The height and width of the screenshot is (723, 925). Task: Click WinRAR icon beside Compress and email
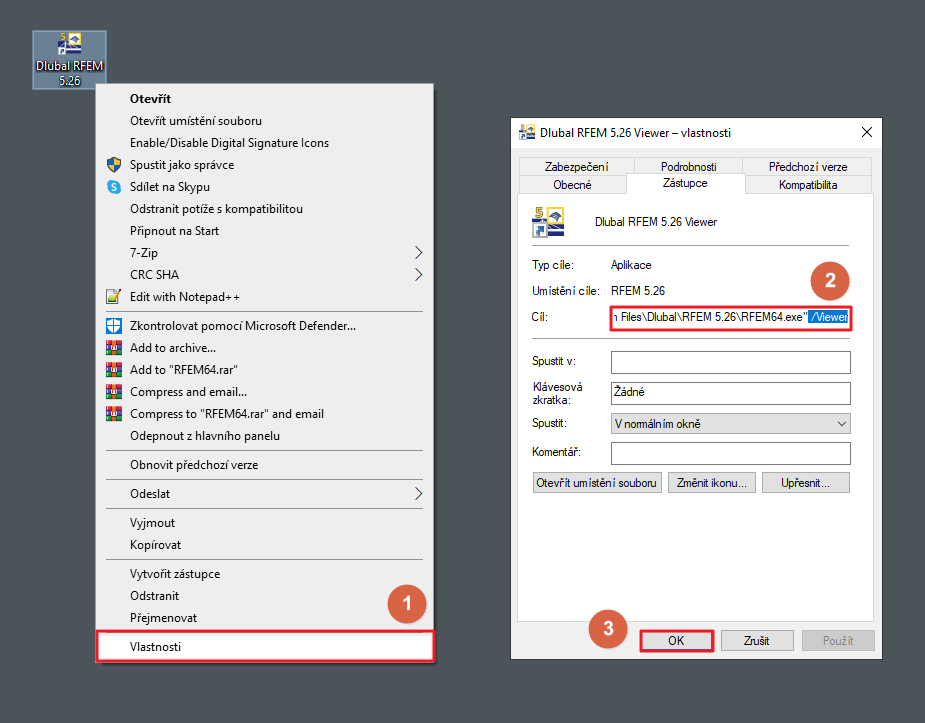tap(114, 392)
